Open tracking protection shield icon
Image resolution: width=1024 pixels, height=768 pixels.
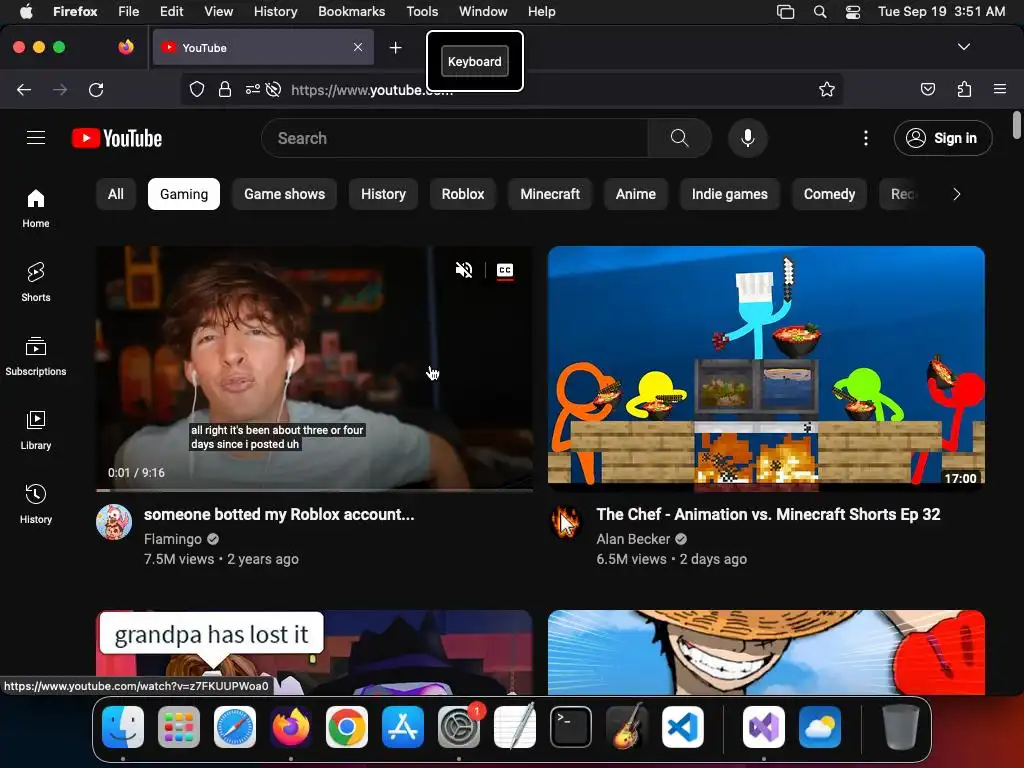[197, 89]
